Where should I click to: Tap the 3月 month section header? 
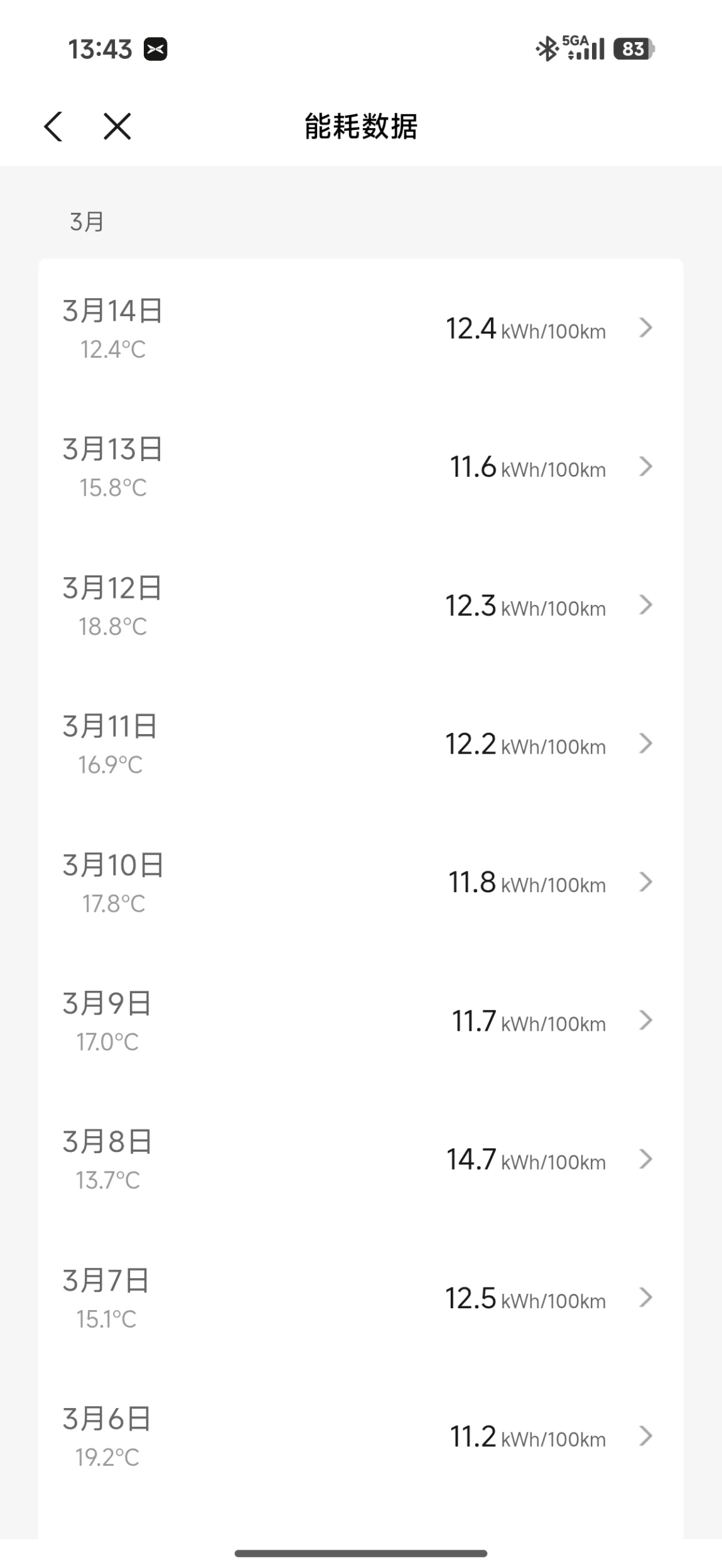[x=87, y=221]
